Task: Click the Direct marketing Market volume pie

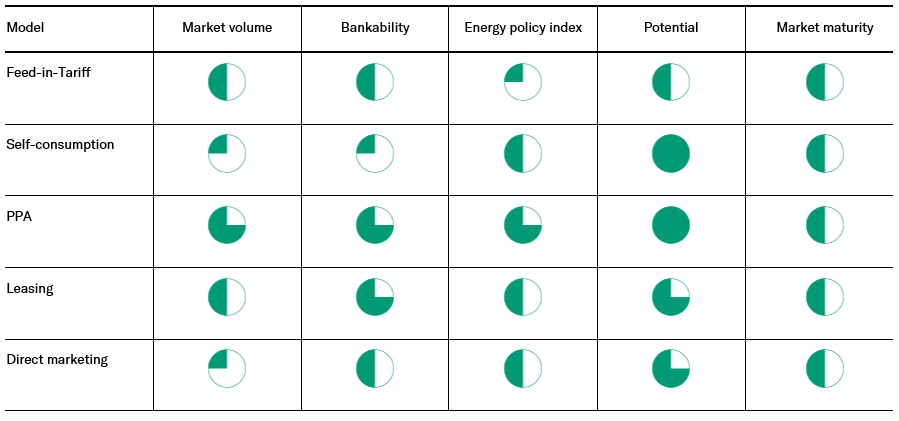Action: (x=227, y=369)
